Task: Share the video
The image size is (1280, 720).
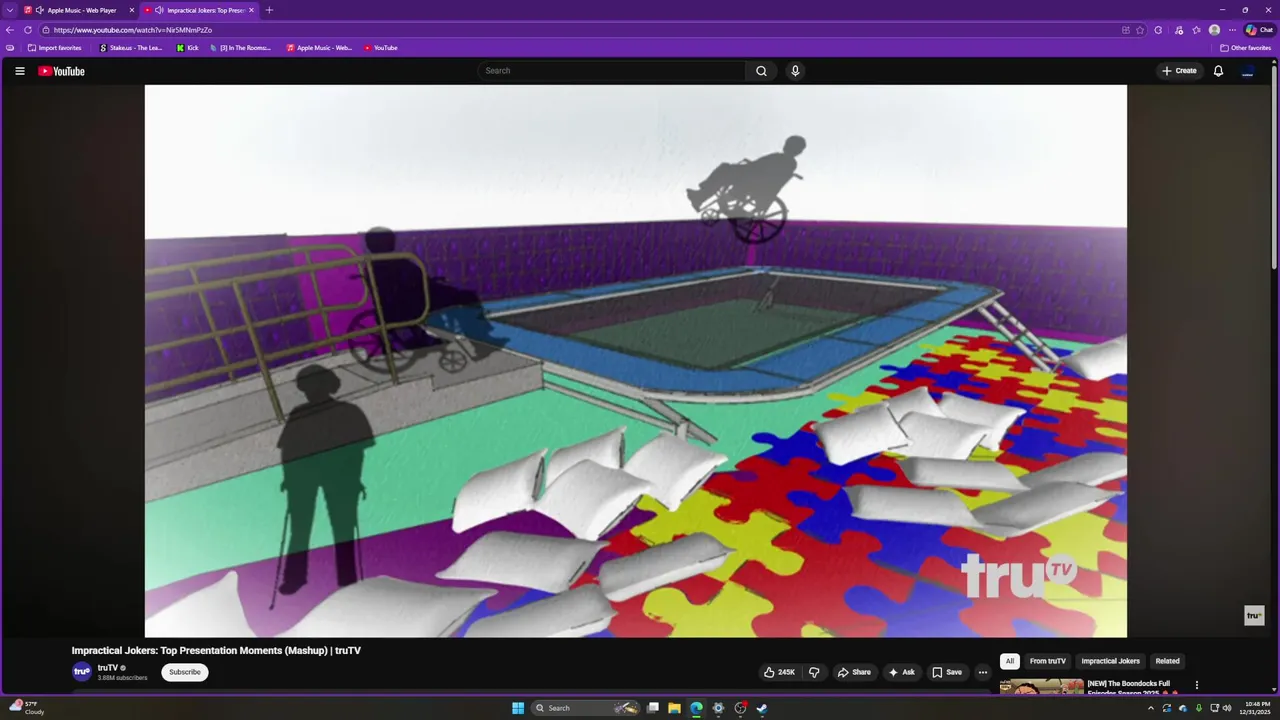Action: pyautogui.click(x=854, y=672)
